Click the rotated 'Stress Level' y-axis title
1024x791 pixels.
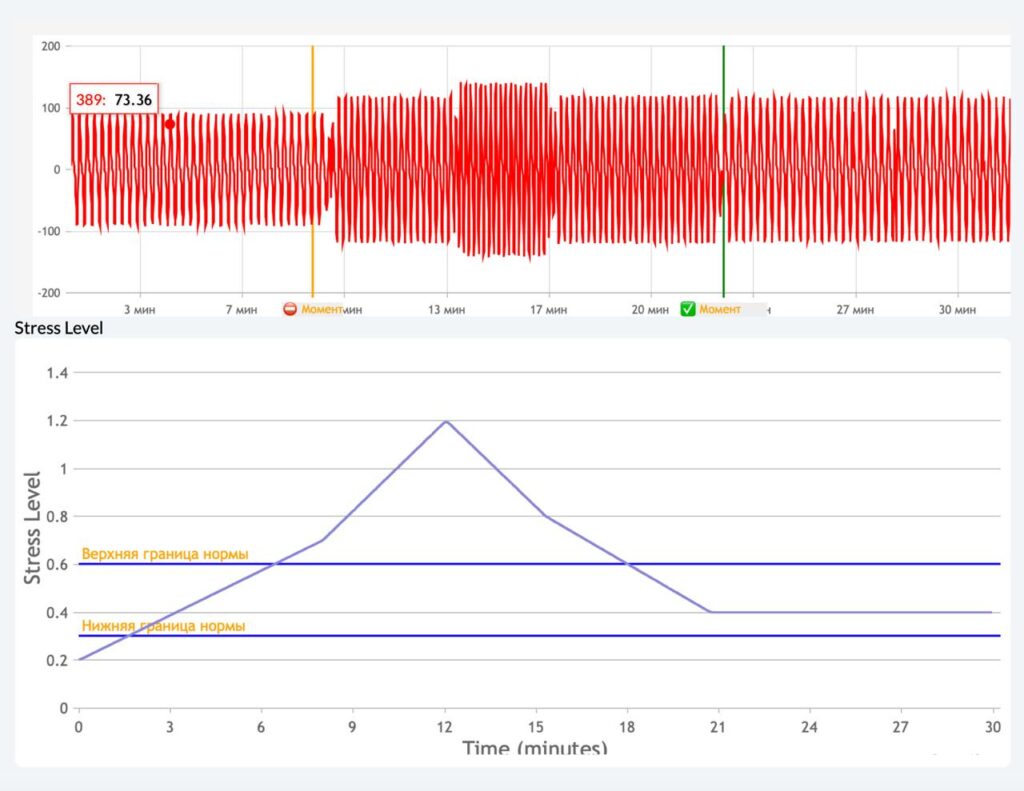point(32,527)
